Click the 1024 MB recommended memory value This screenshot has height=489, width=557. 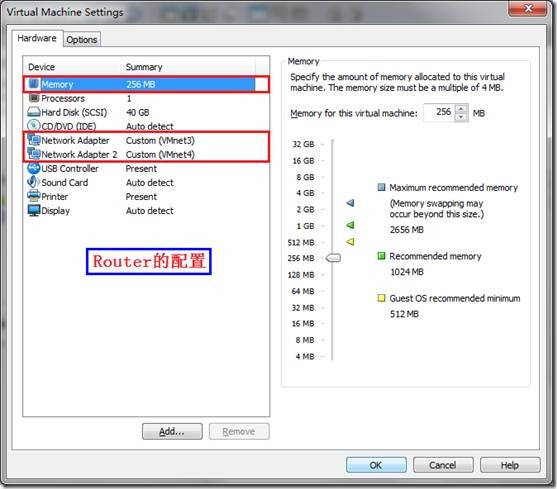(407, 272)
